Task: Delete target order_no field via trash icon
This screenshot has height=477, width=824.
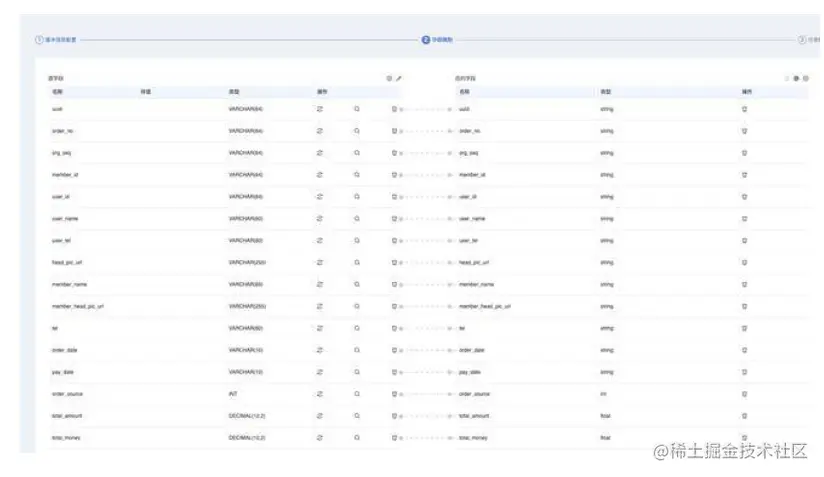Action: click(744, 131)
